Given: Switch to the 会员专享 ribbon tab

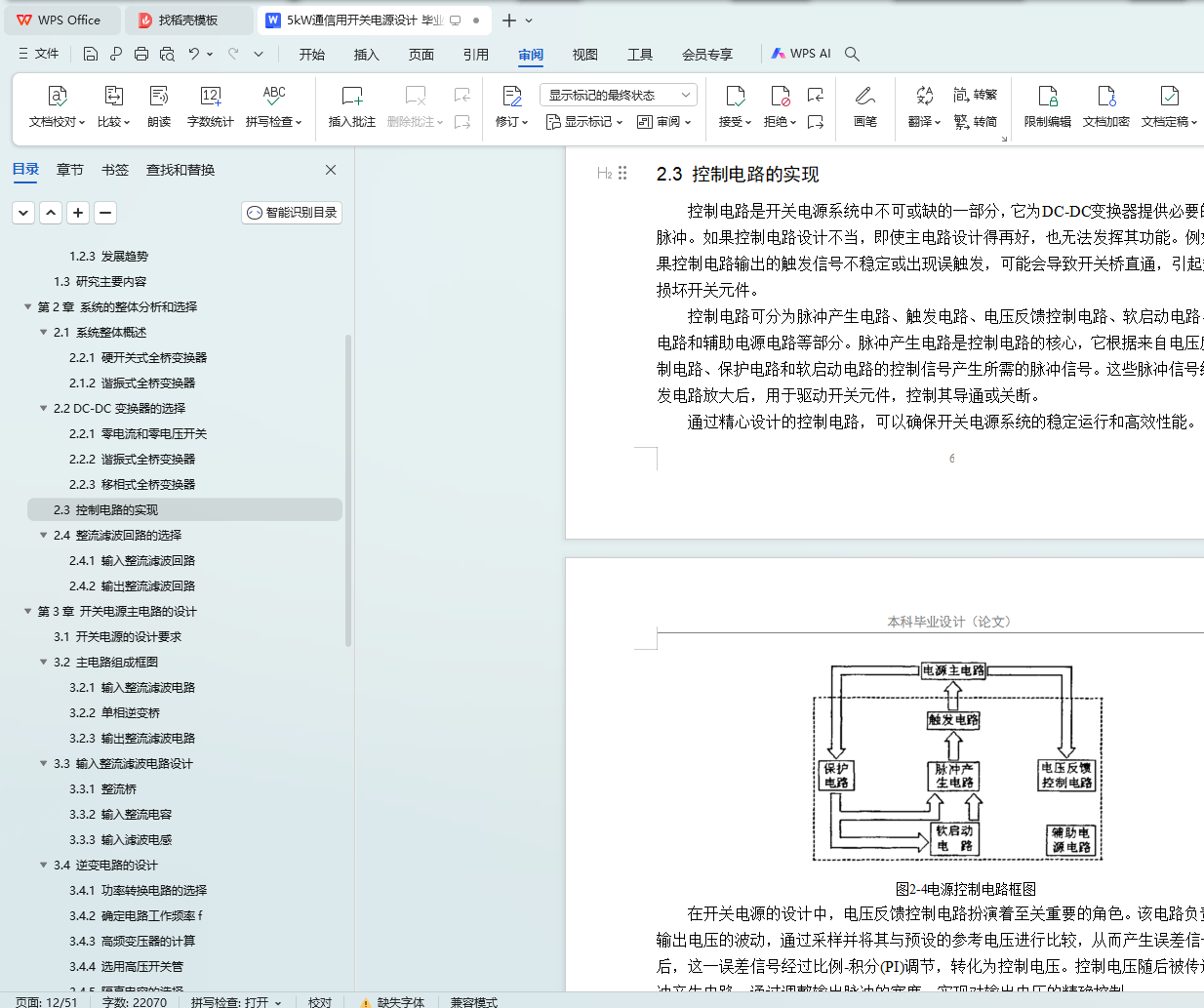Looking at the screenshot, I should [x=707, y=55].
